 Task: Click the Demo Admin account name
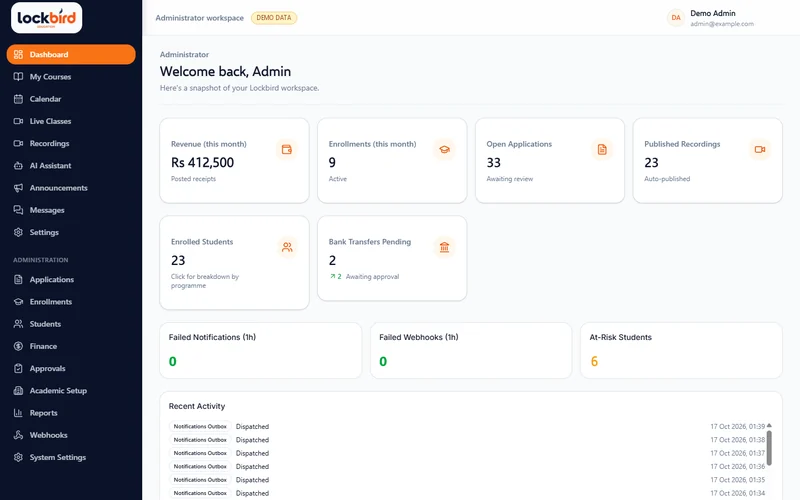713,13
